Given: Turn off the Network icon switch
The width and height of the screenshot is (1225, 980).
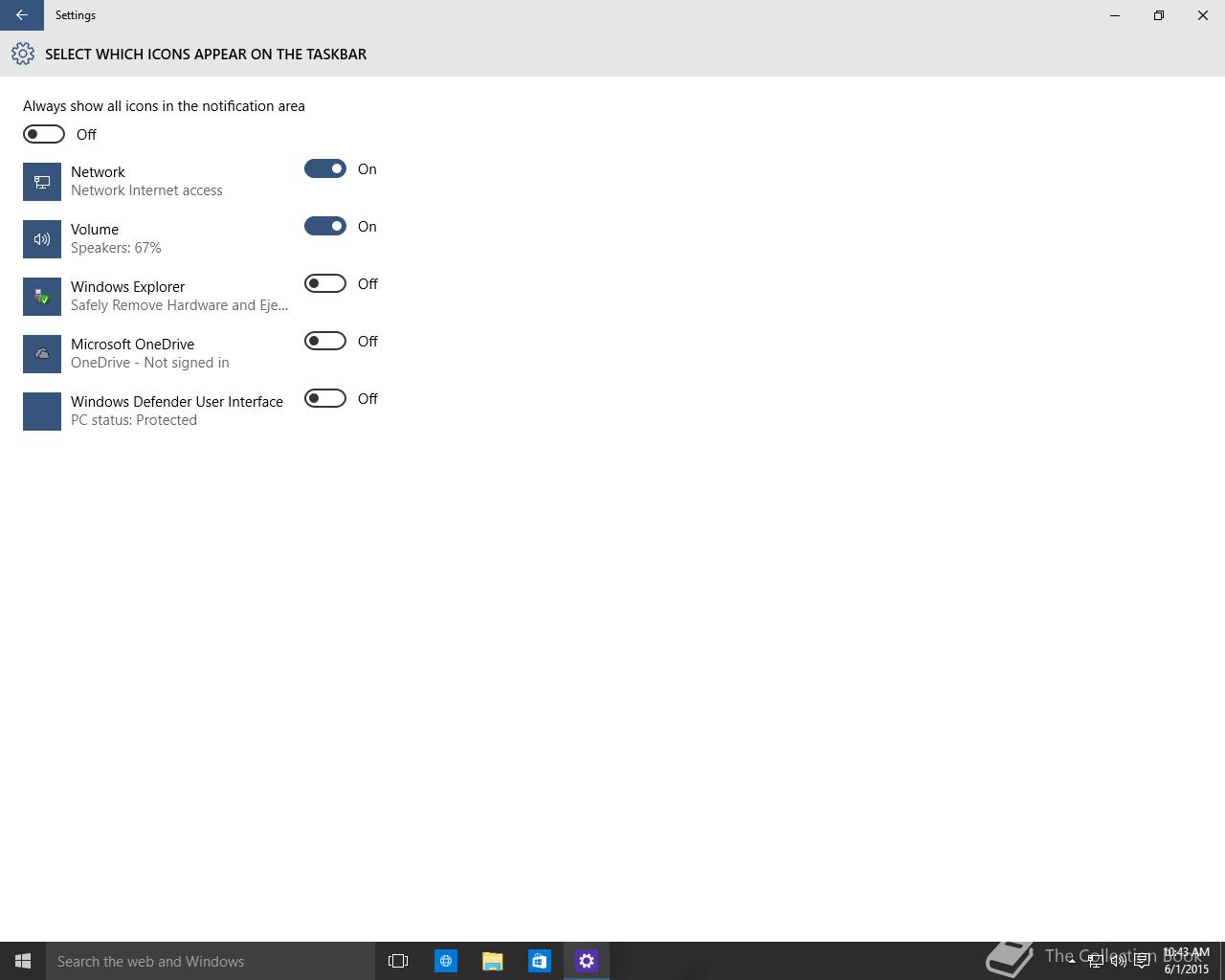Looking at the screenshot, I should [x=325, y=168].
